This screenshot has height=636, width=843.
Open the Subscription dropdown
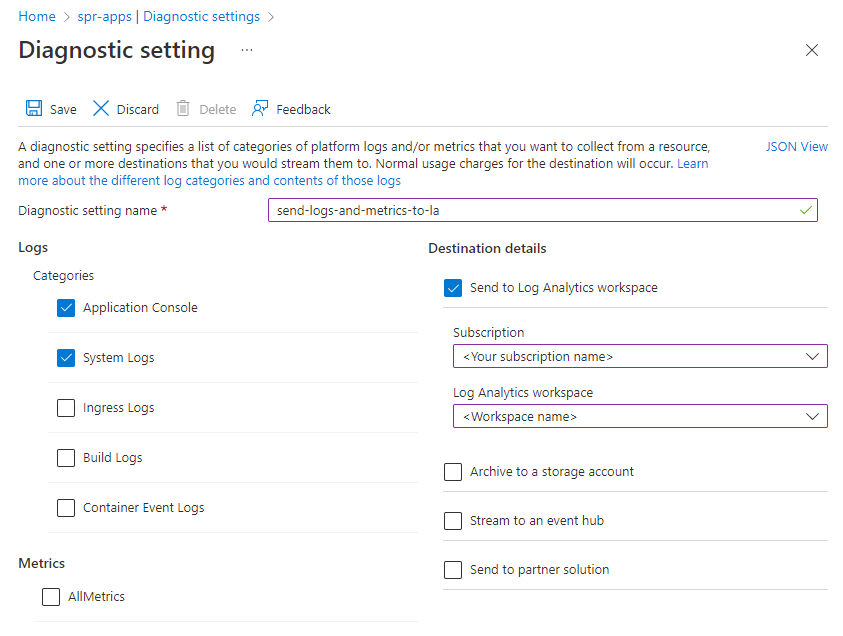640,356
